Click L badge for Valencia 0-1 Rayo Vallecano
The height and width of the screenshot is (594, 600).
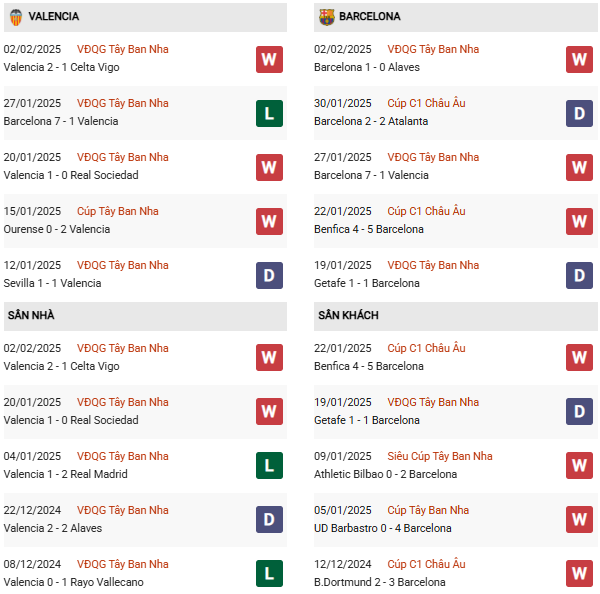pyautogui.click(x=269, y=574)
